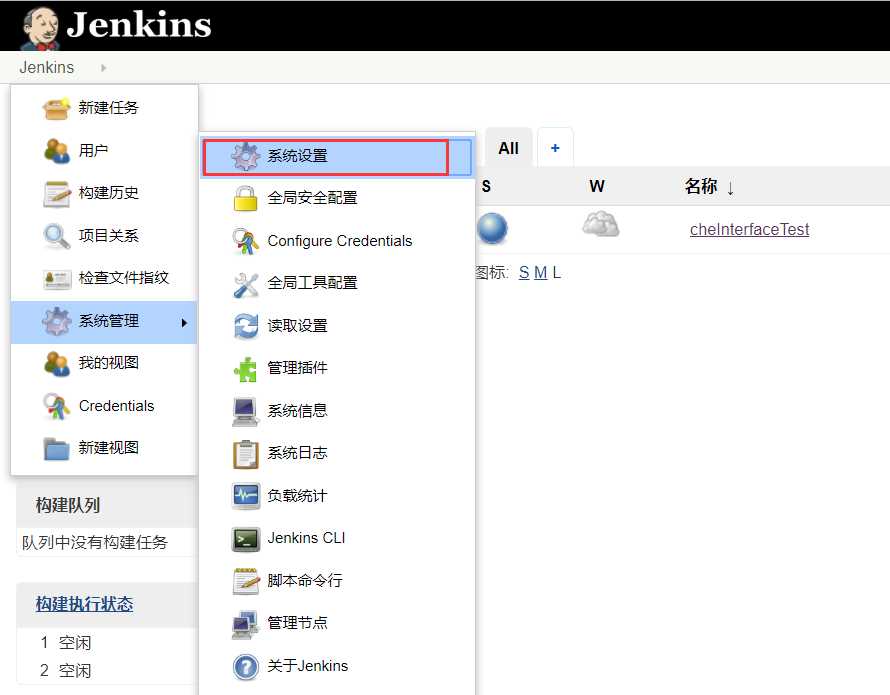The width and height of the screenshot is (890, 695).
Task: Set icon size to S
Action: (524, 273)
